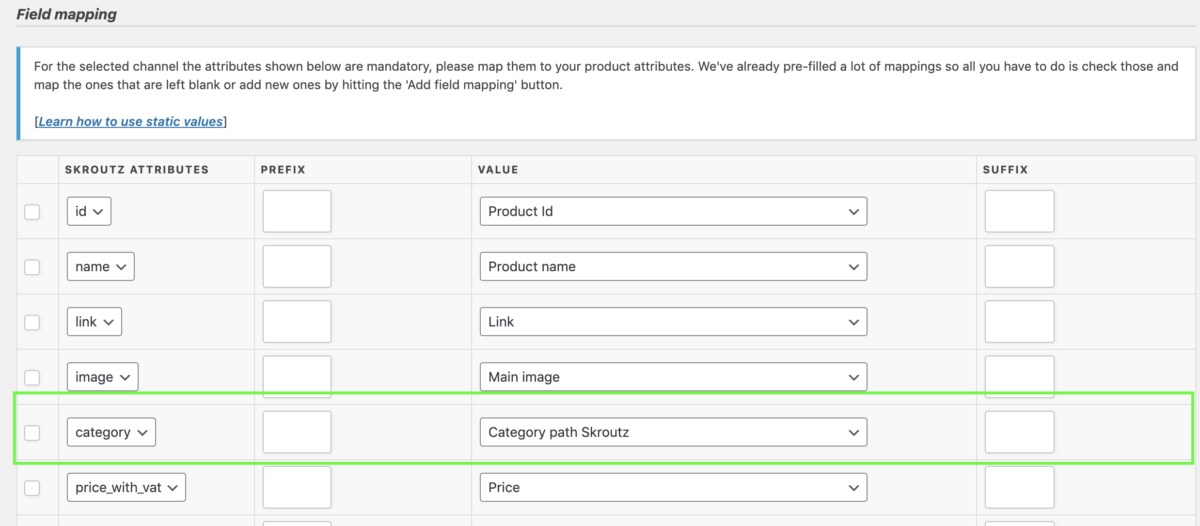Click the prefix field in the id row

[297, 212]
